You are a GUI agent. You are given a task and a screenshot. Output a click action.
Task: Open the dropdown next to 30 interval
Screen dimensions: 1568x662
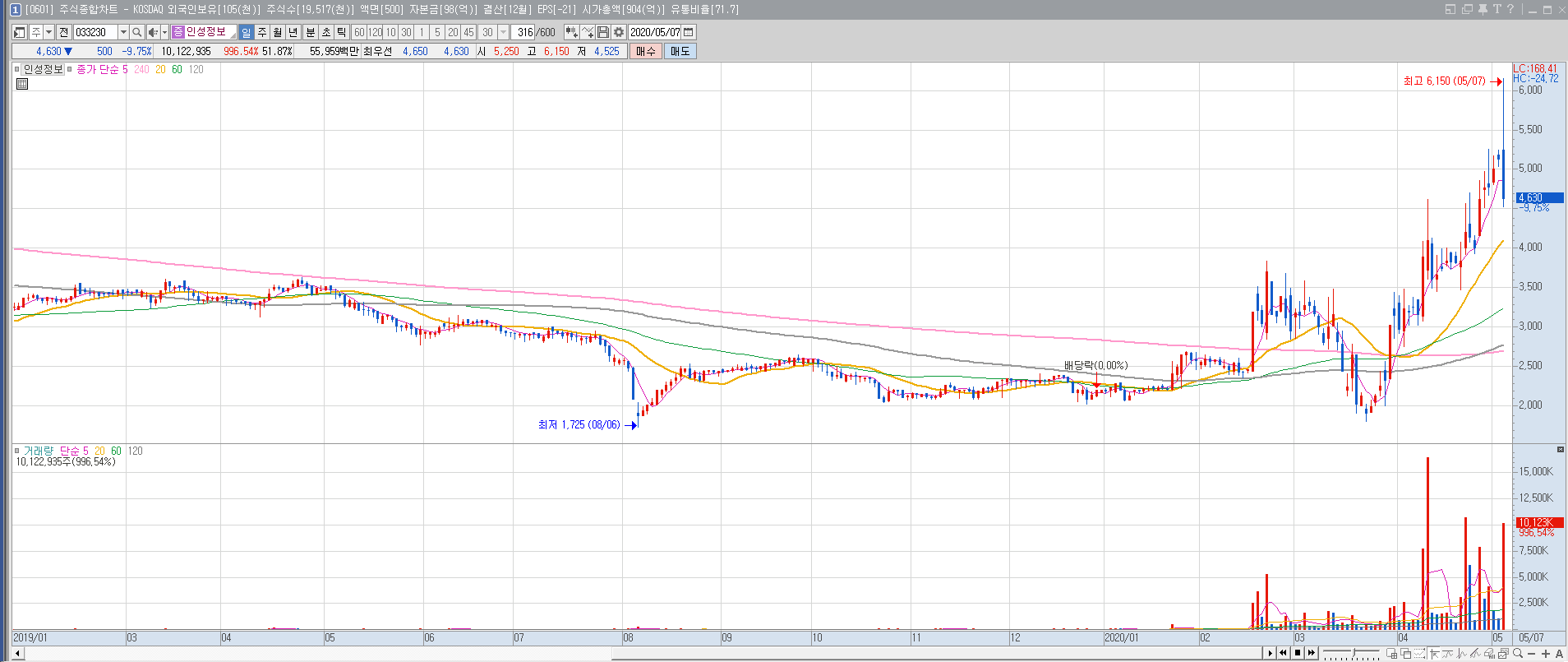[503, 32]
